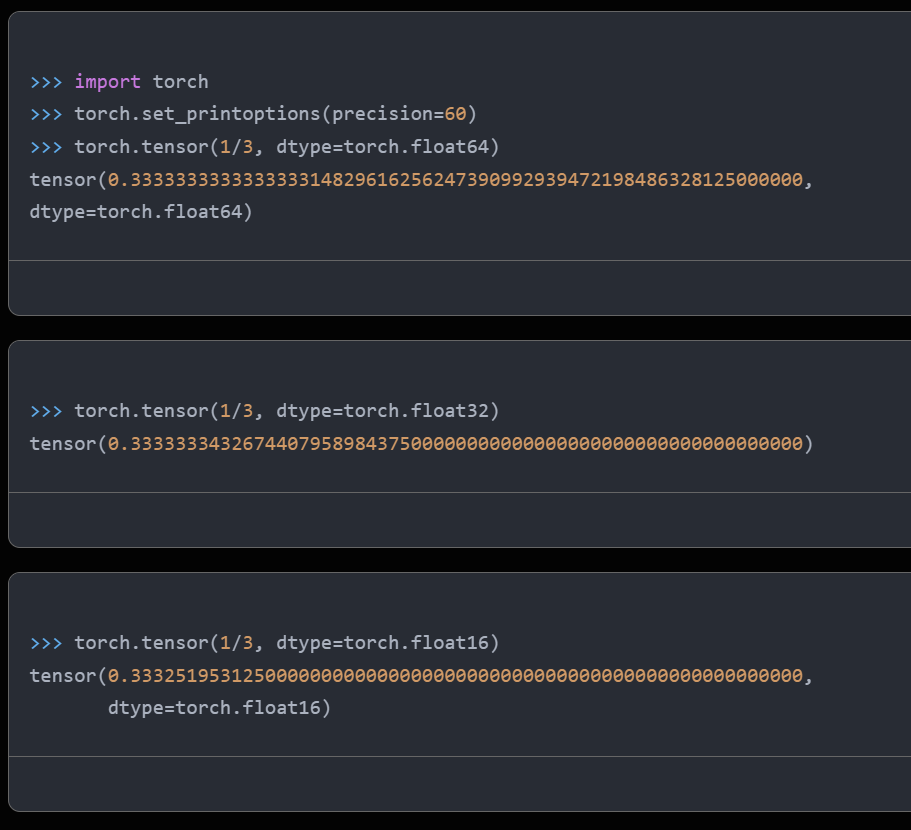Click the precision value 60

[x=456, y=114]
